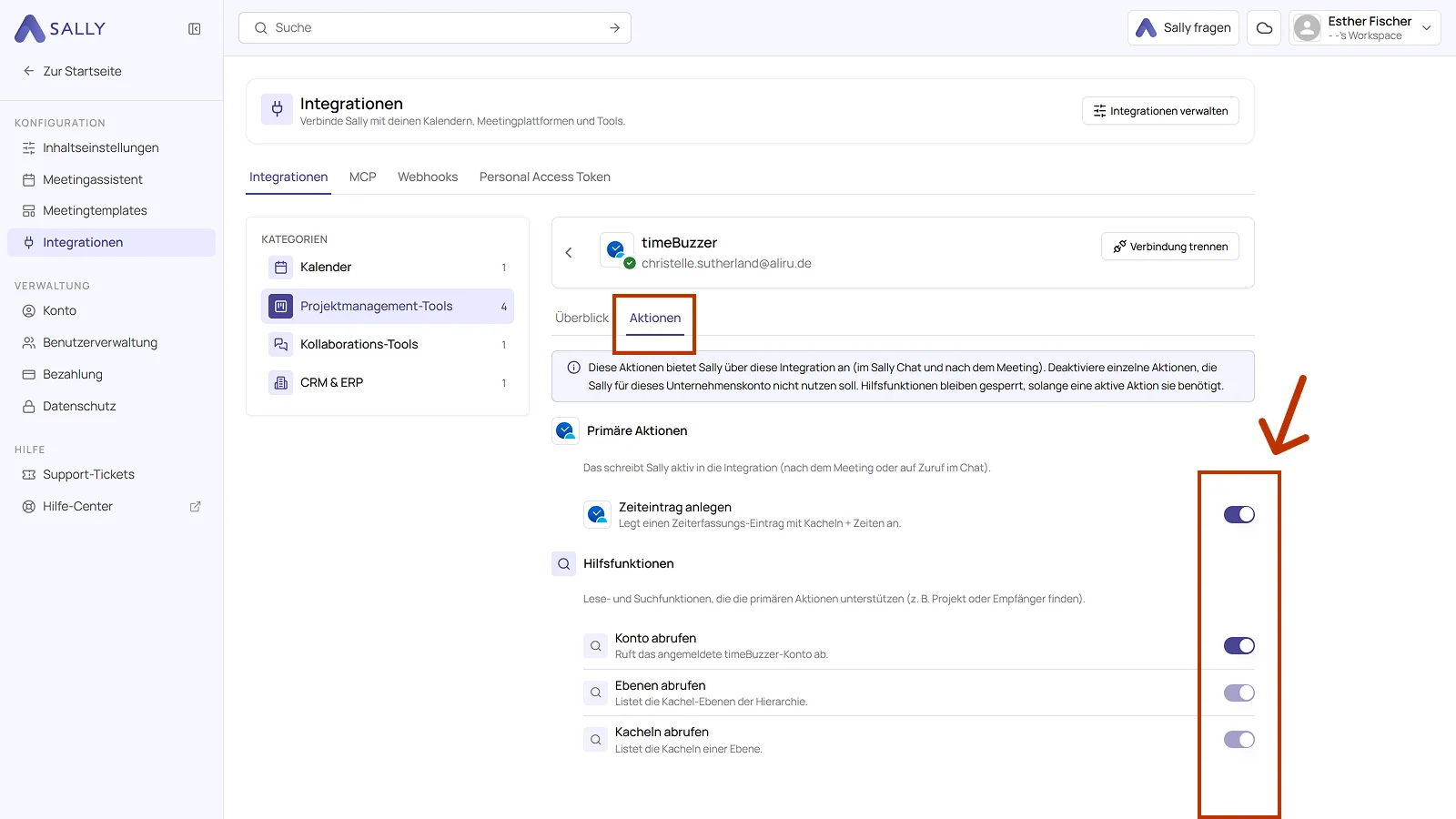Open Benutzerverwaltung in the sidebar
The image size is (1456, 819).
click(x=111, y=343)
